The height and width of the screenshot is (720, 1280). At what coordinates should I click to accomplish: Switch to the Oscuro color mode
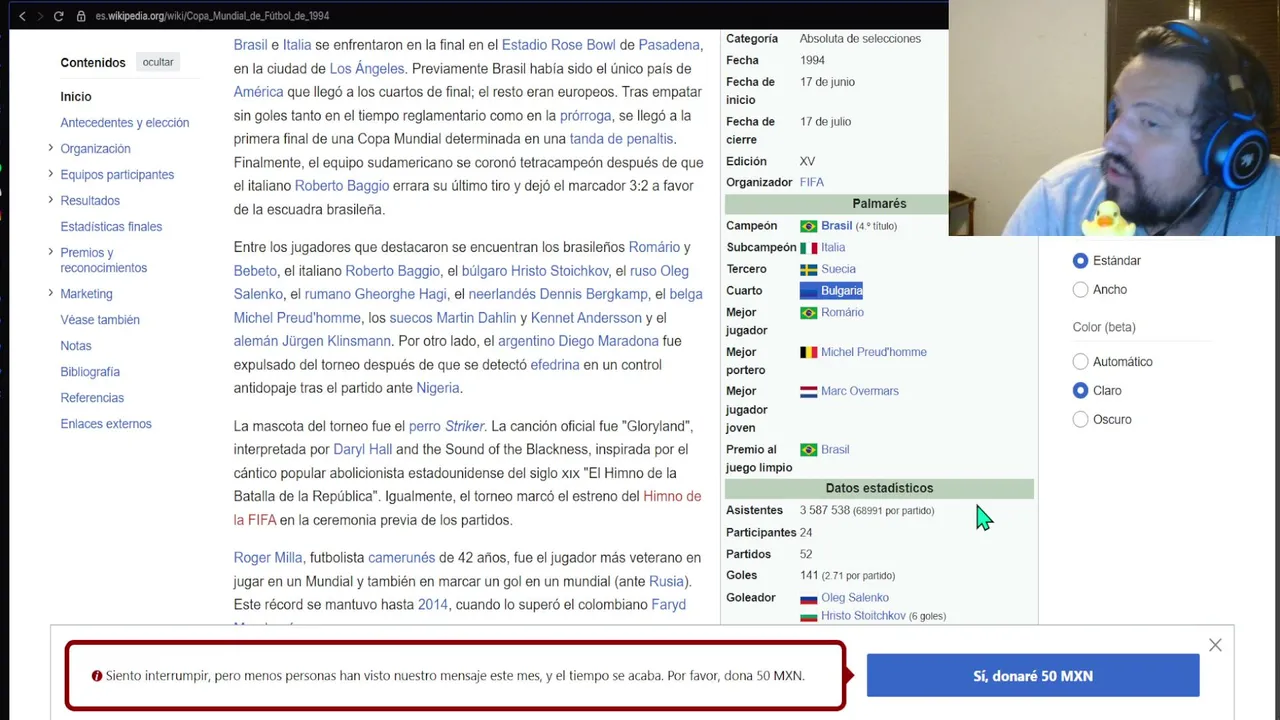1080,420
